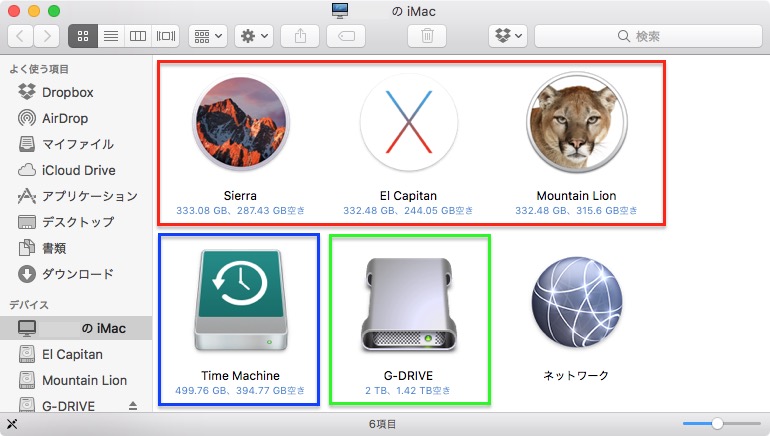Click the El Capitan name label in the main pane
The width and height of the screenshot is (770, 436).
coord(408,196)
